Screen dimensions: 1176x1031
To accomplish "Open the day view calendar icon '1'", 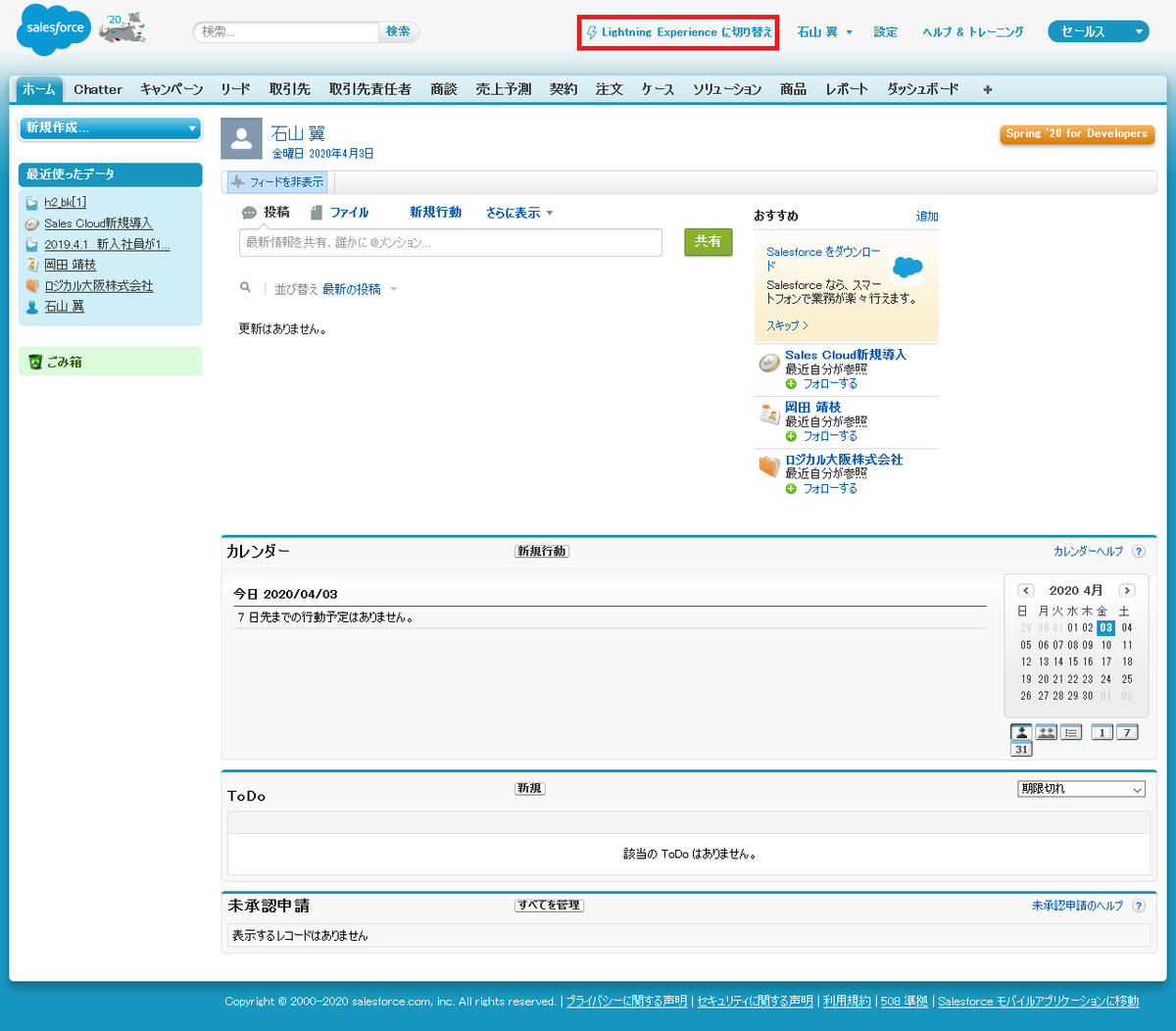I will point(1102,732).
